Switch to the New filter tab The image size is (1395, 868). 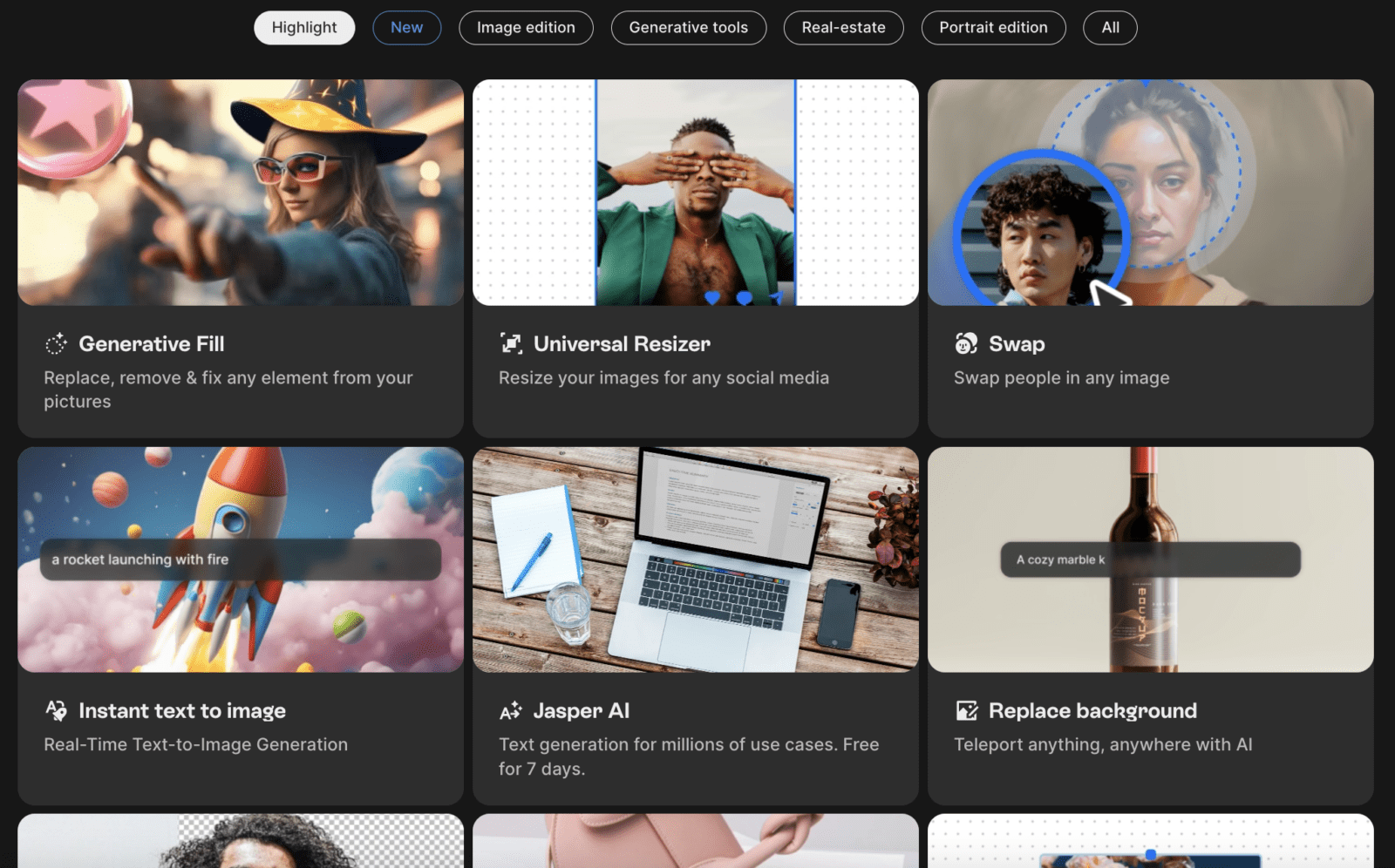406,27
